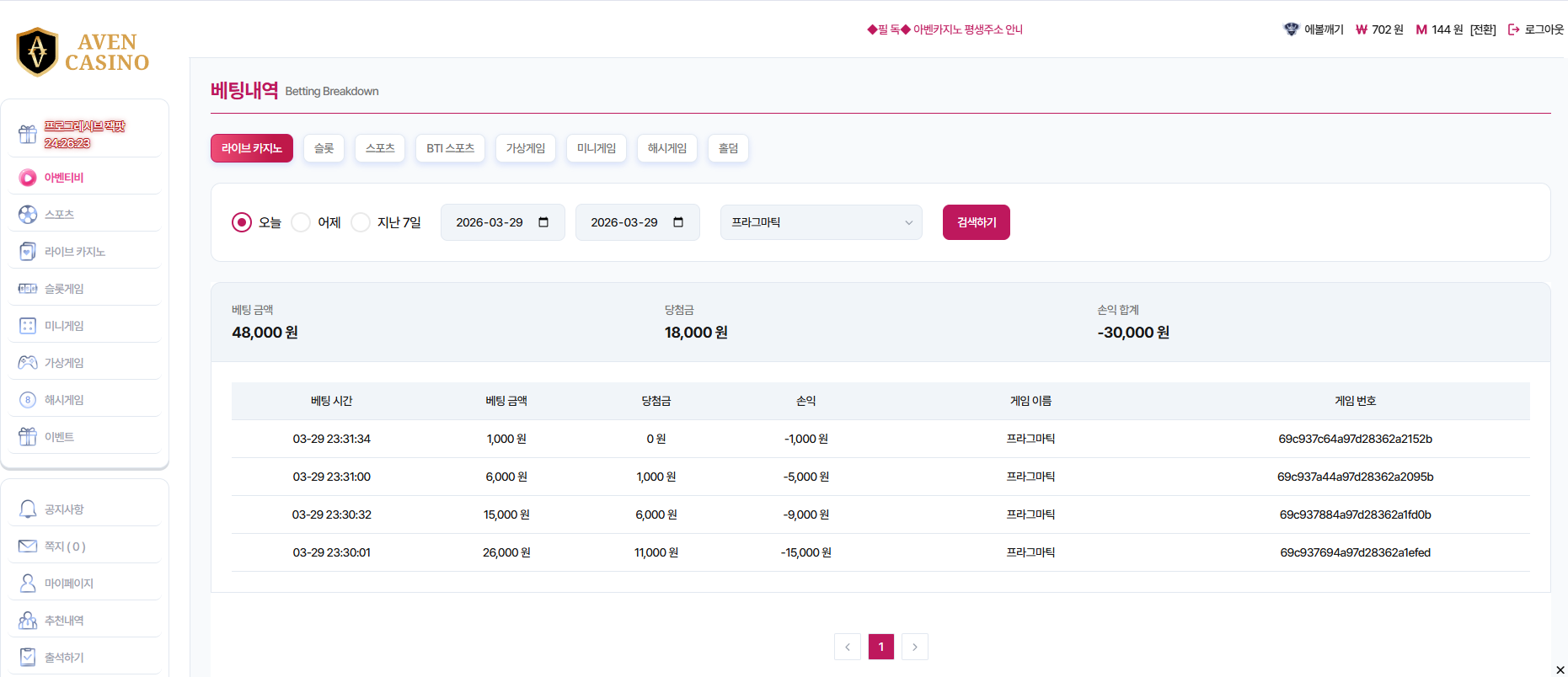Click the virtual game controller icon
Screen dimensions: 1568x677
pyautogui.click(x=28, y=363)
